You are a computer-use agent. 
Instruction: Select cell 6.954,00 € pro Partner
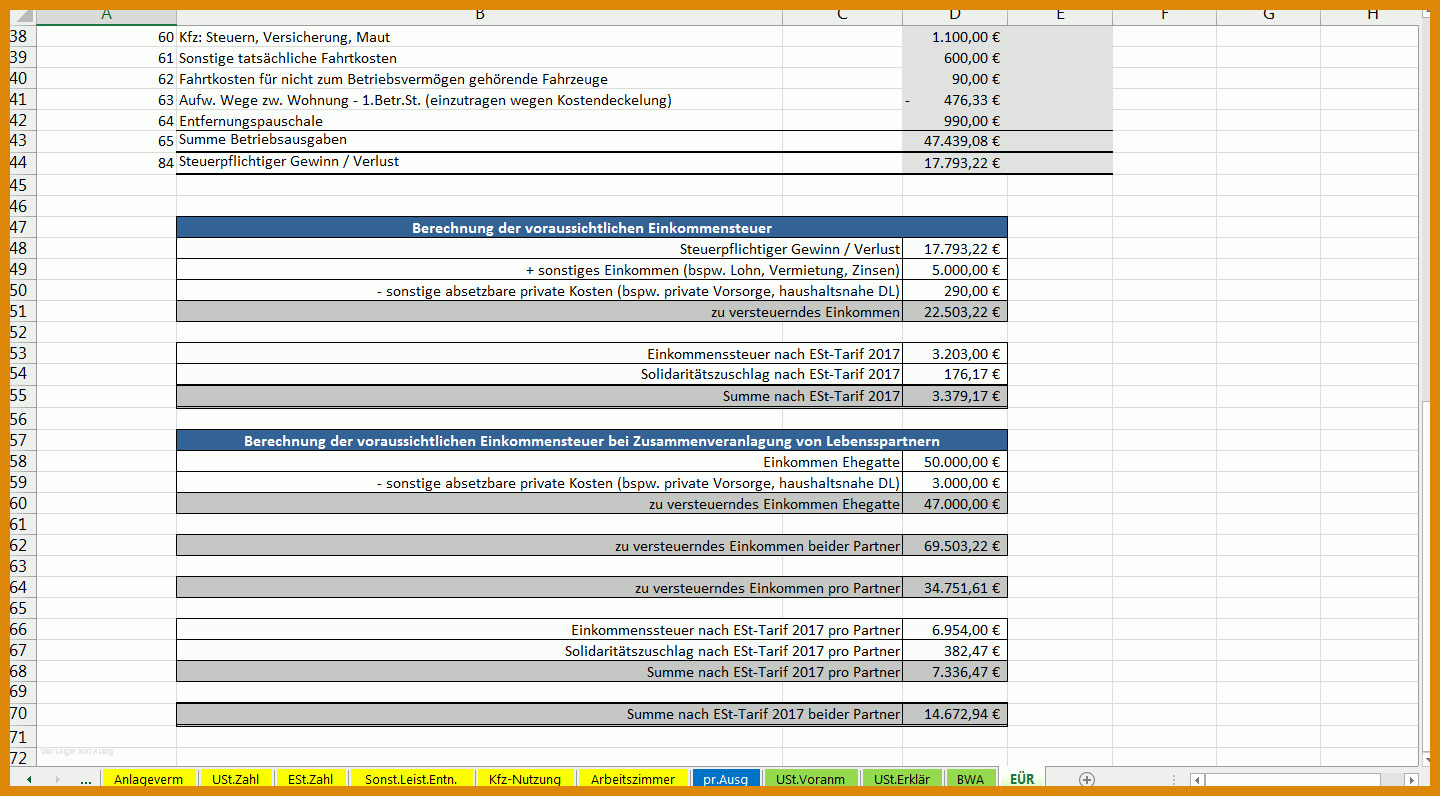[955, 630]
